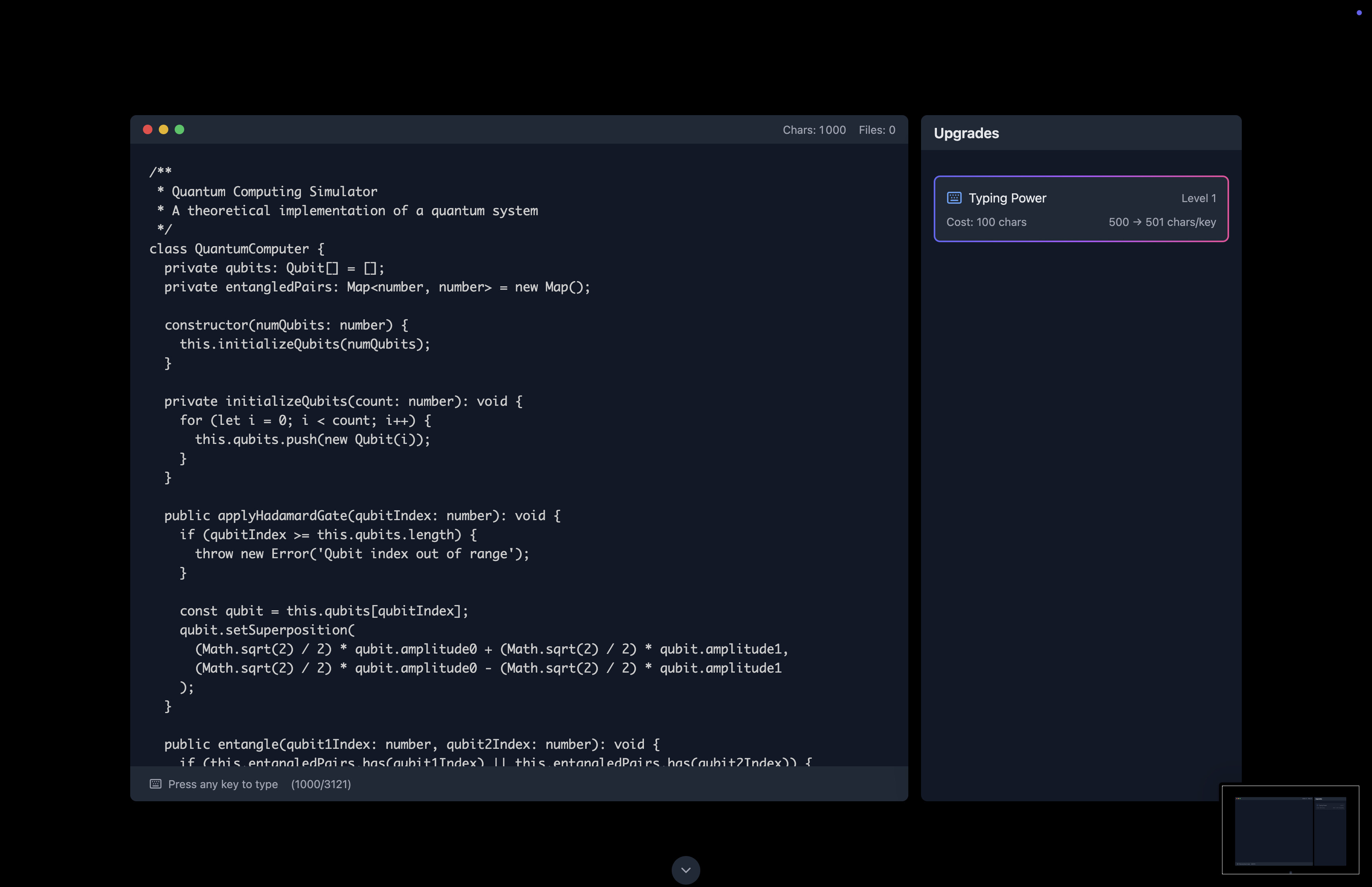Image resolution: width=1372 pixels, height=887 pixels.
Task: Expand the Upgrades panel header
Action: [x=1081, y=133]
